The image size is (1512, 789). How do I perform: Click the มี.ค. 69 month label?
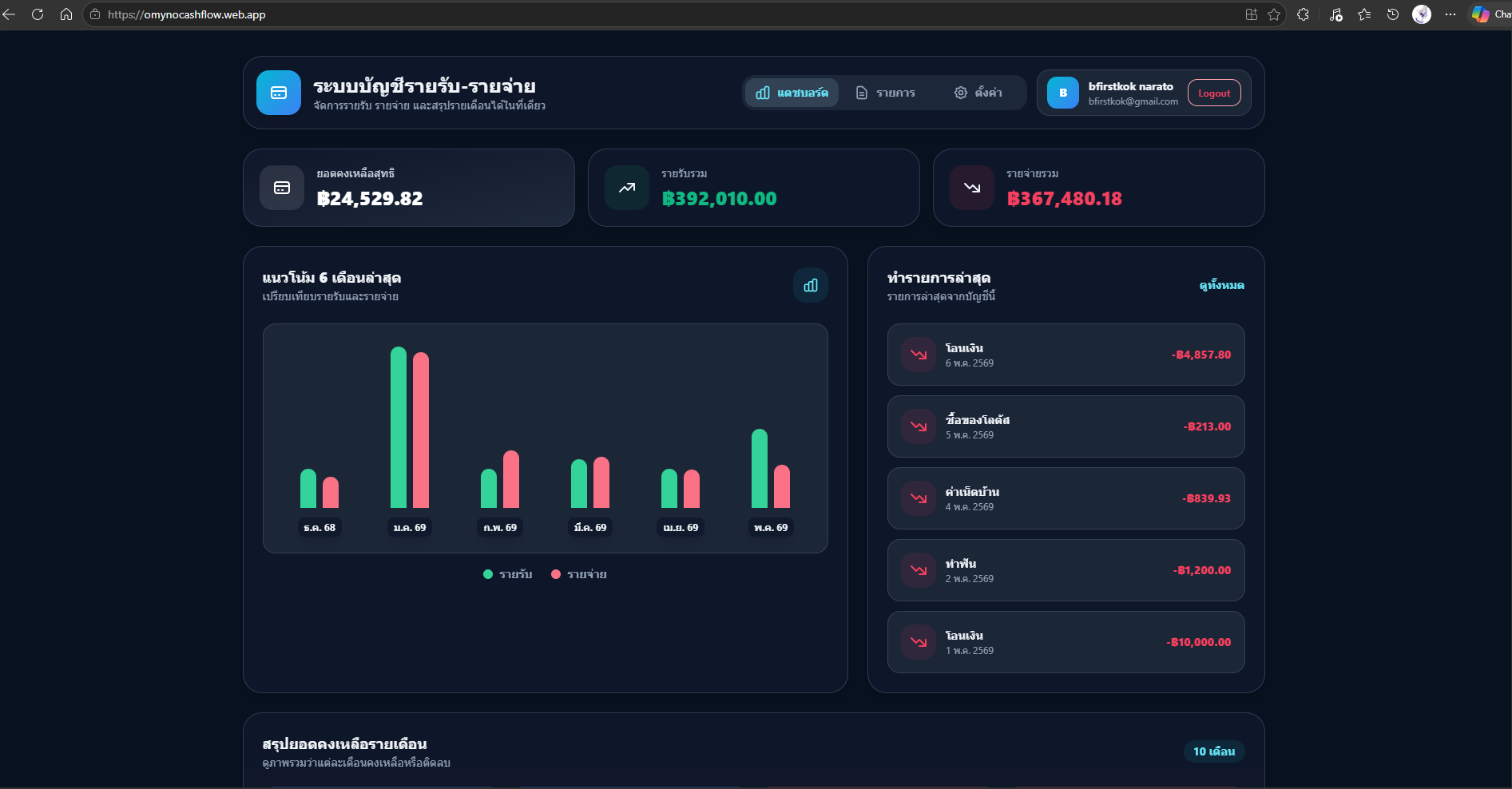click(x=590, y=528)
